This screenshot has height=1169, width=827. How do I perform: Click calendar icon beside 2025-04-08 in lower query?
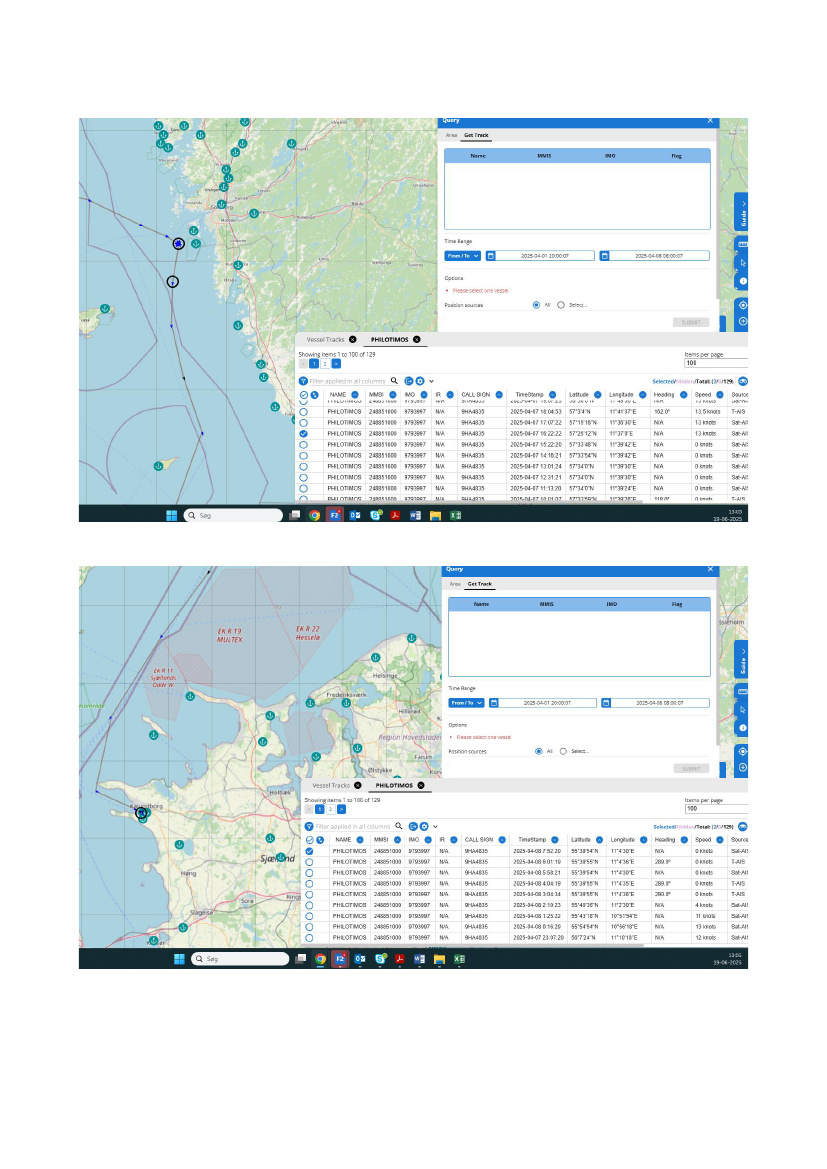[x=605, y=703]
